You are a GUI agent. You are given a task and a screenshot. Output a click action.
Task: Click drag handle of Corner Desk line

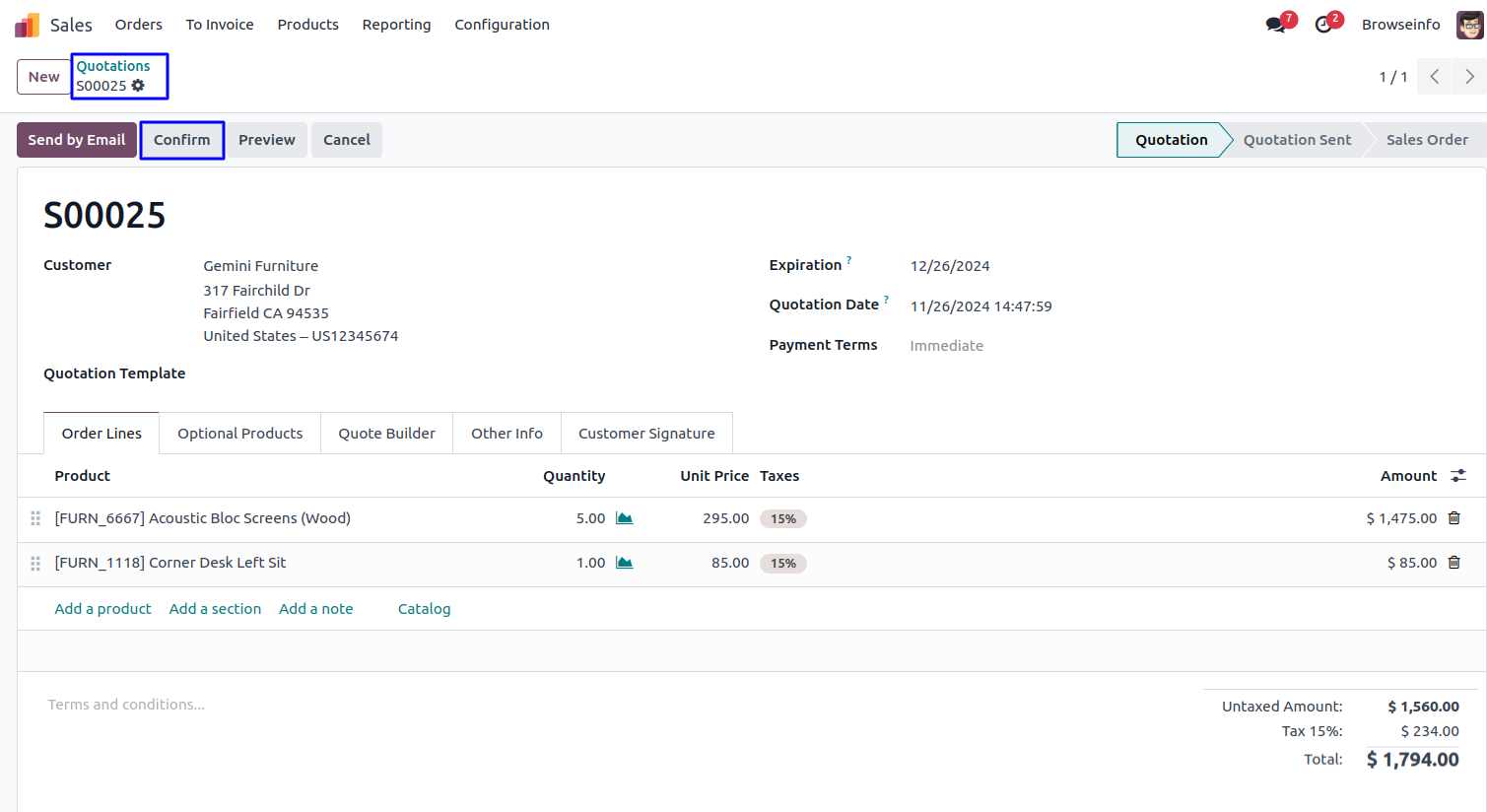(35, 564)
